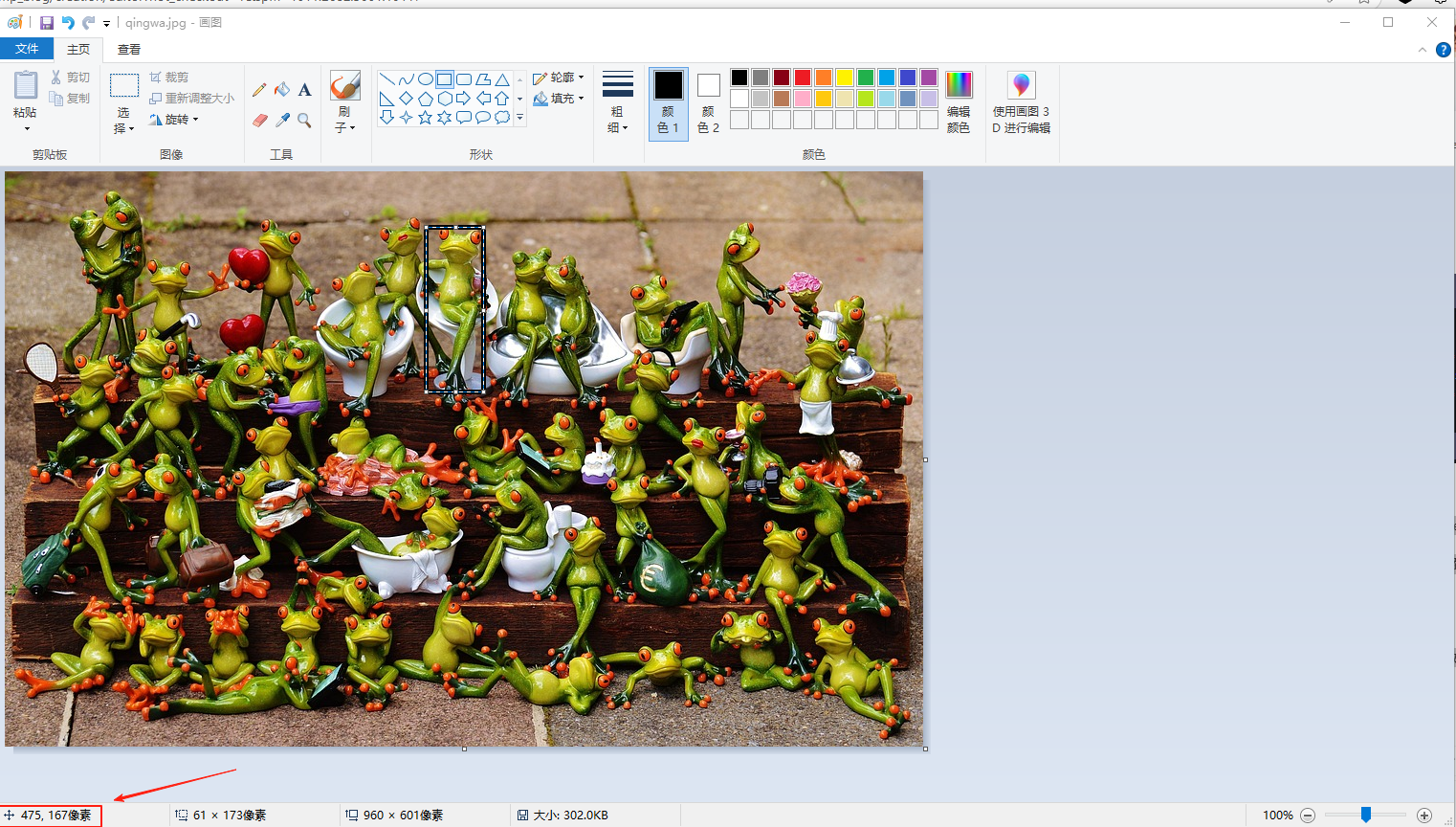The image size is (1456, 827).
Task: Click Save icon in quick access toolbar
Action: (x=46, y=23)
